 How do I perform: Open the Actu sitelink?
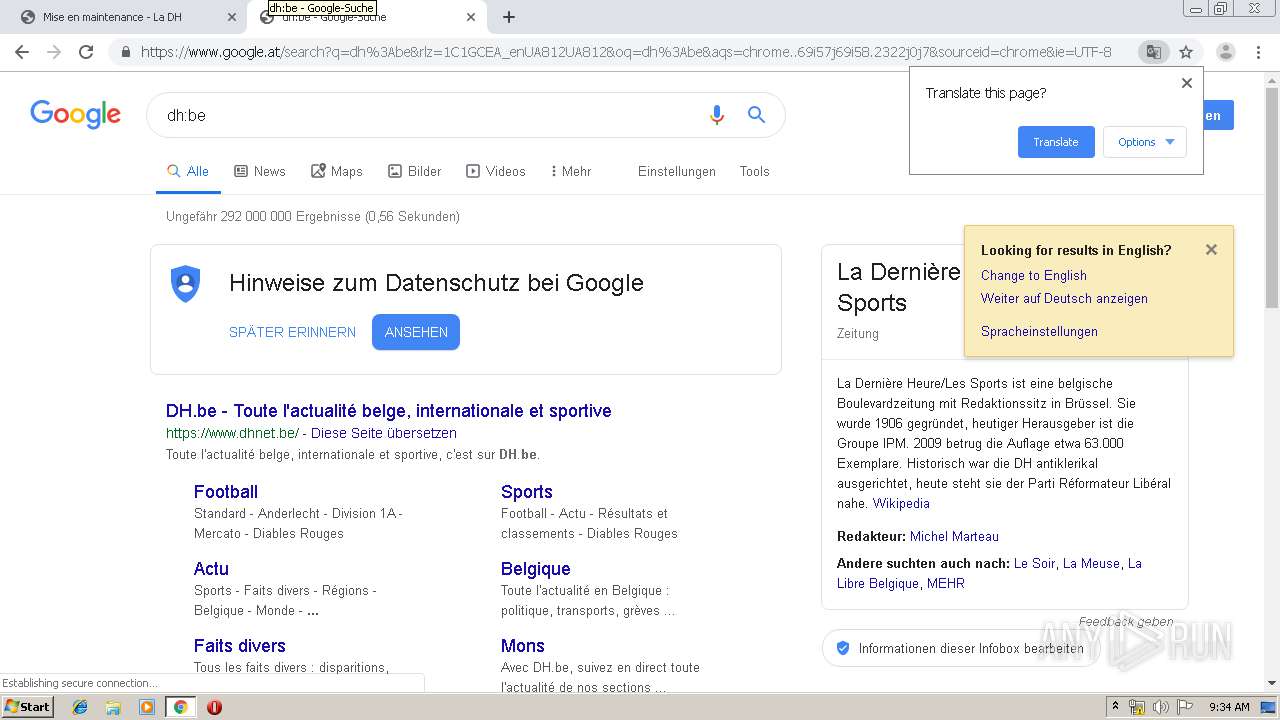pyautogui.click(x=211, y=568)
